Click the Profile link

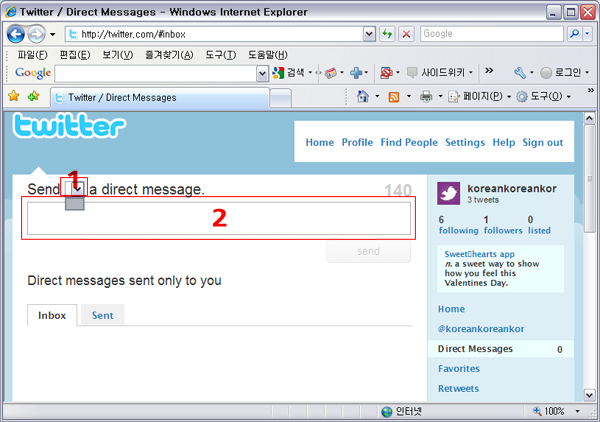[x=357, y=142]
